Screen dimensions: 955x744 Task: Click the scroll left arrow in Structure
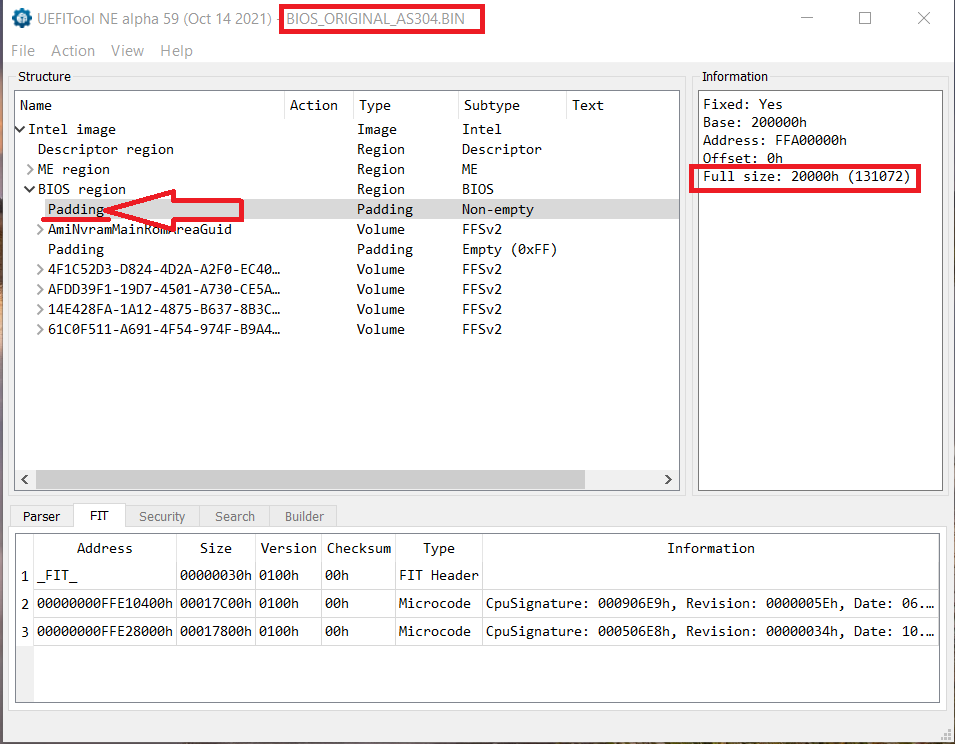(x=25, y=479)
